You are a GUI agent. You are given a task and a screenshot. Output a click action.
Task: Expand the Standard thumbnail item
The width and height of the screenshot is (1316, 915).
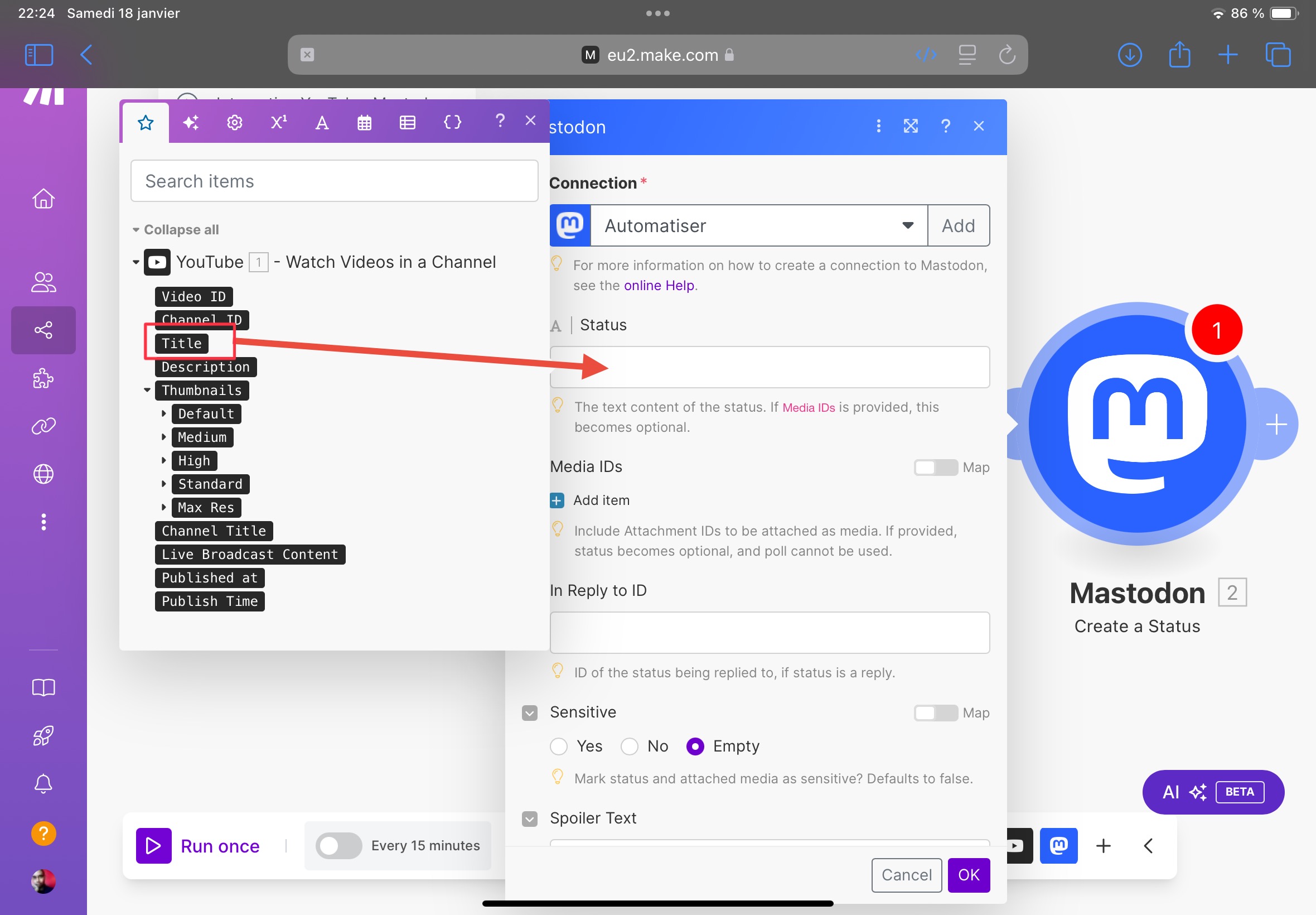point(164,484)
